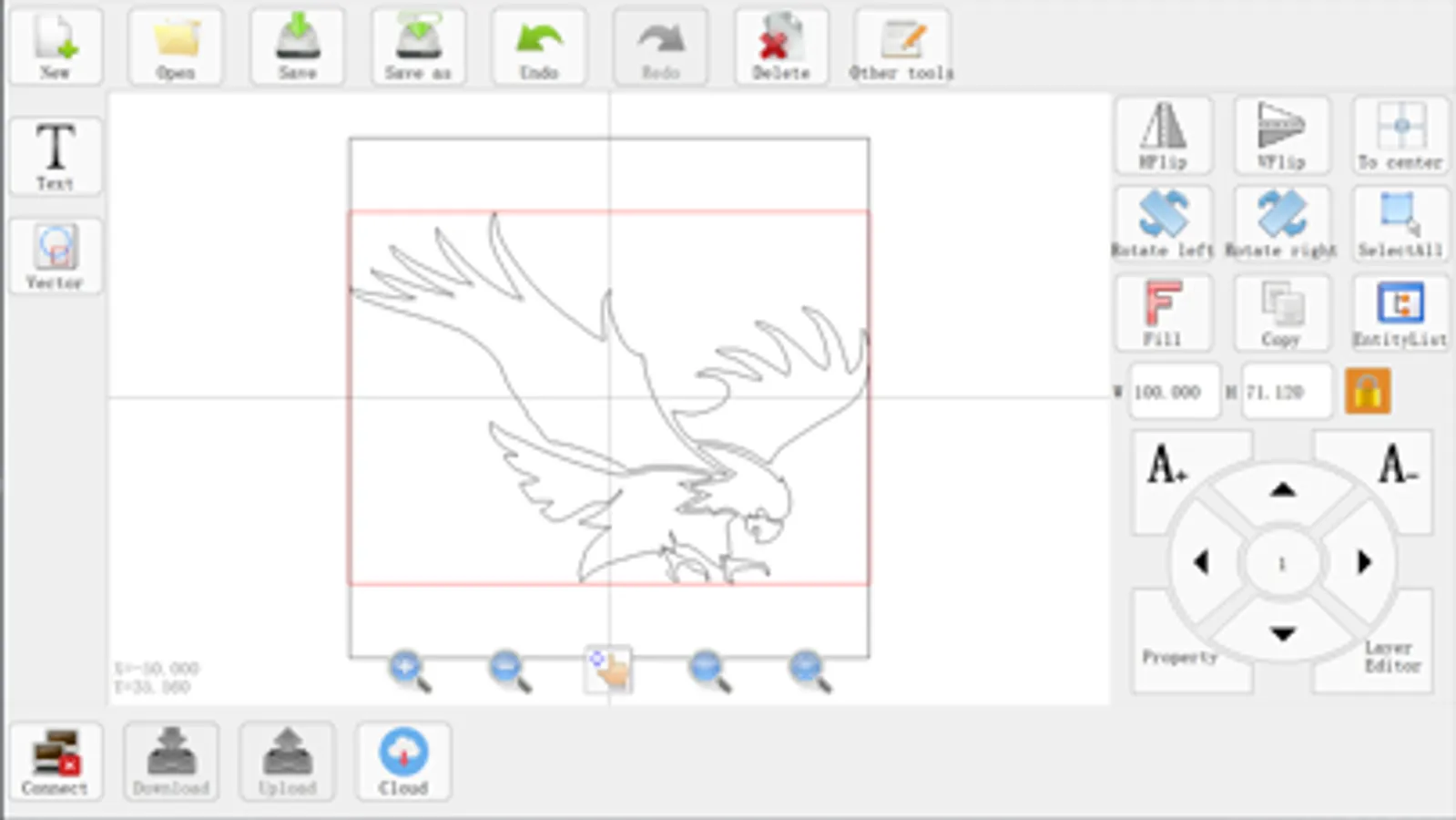Click the To center icon
The width and height of the screenshot is (1456, 820).
[x=1400, y=136]
